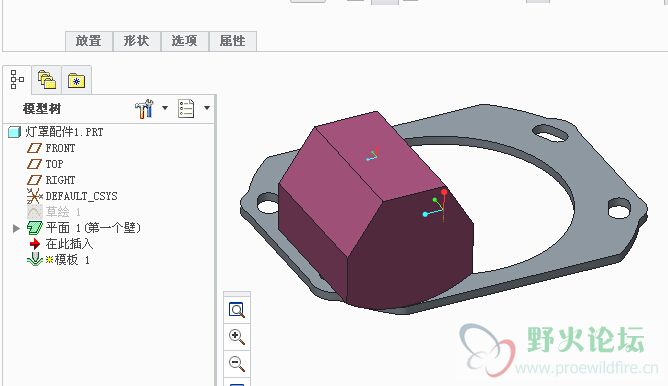Open the folder browser tab icon
Image resolution: width=668 pixels, height=386 pixels.
(x=47, y=80)
